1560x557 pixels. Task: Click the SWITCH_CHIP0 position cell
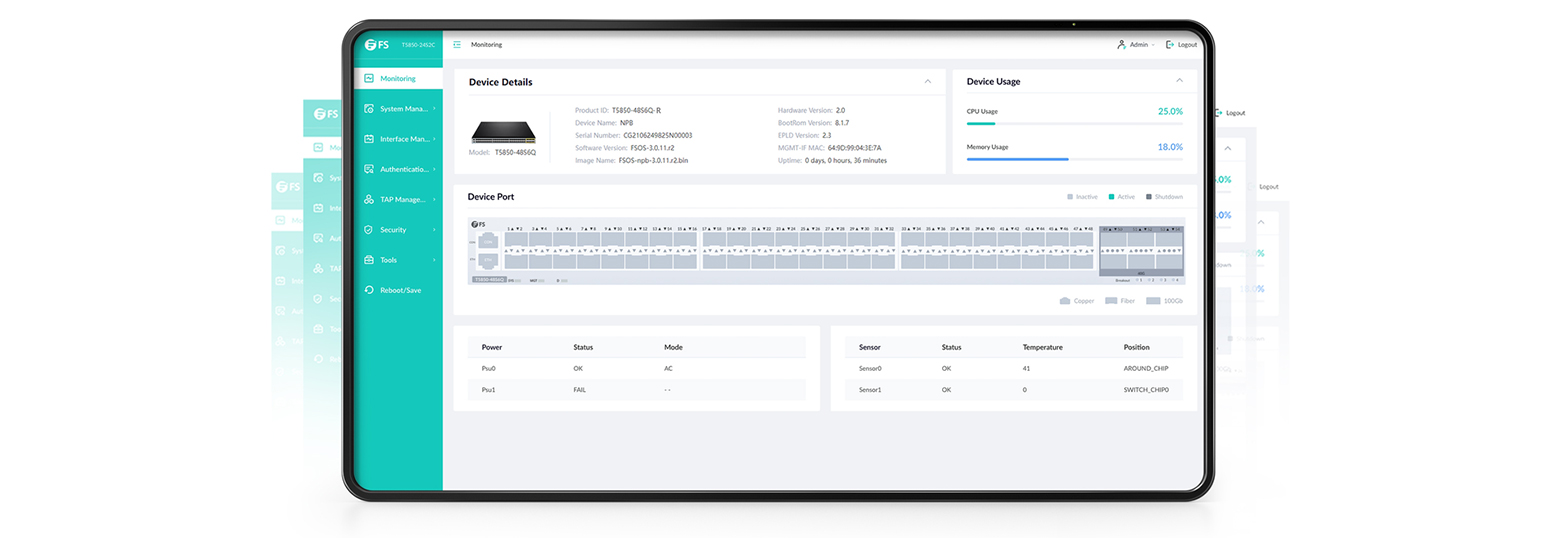1146,390
